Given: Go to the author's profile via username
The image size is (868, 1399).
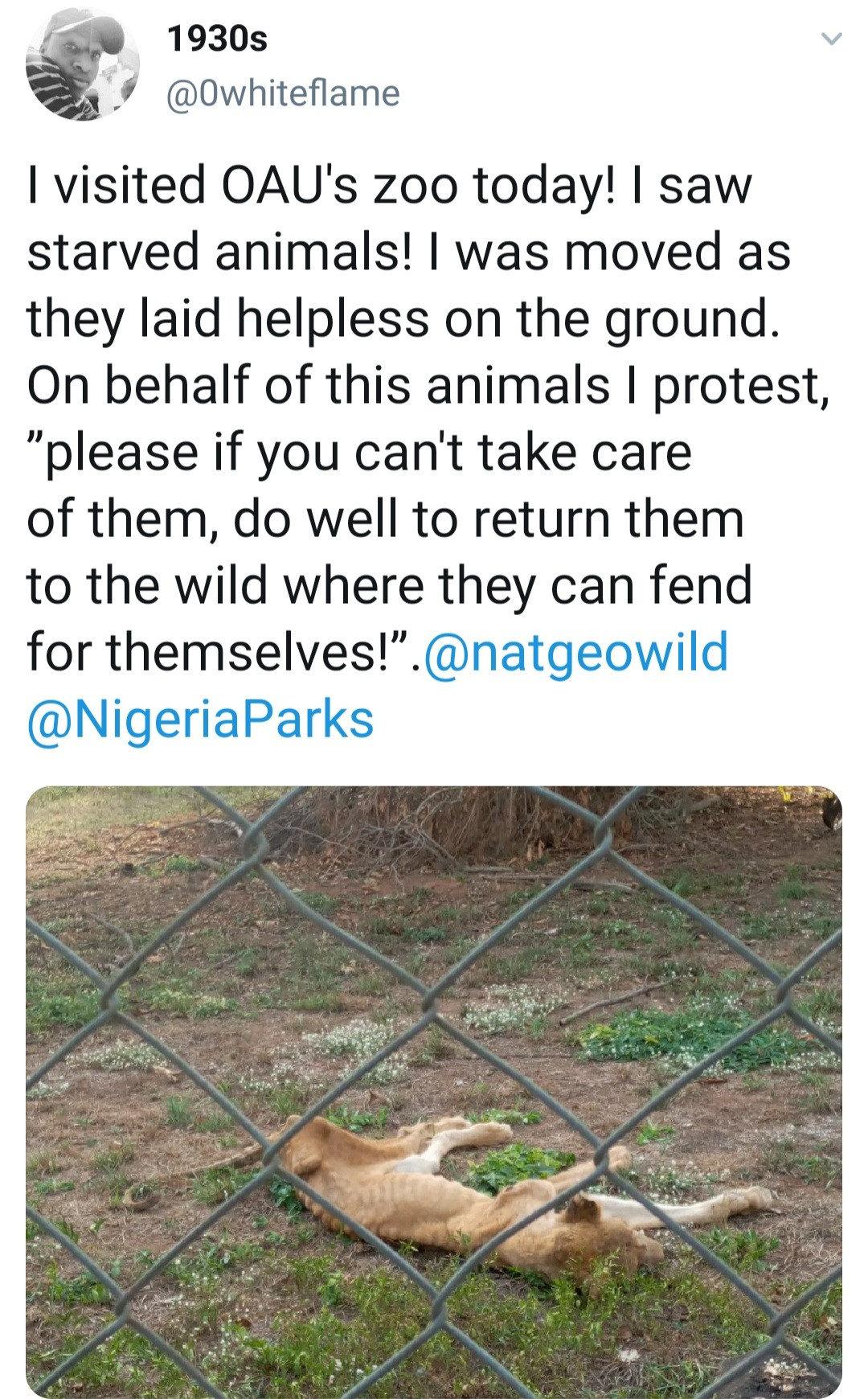Looking at the screenshot, I should pyautogui.click(x=282, y=93).
